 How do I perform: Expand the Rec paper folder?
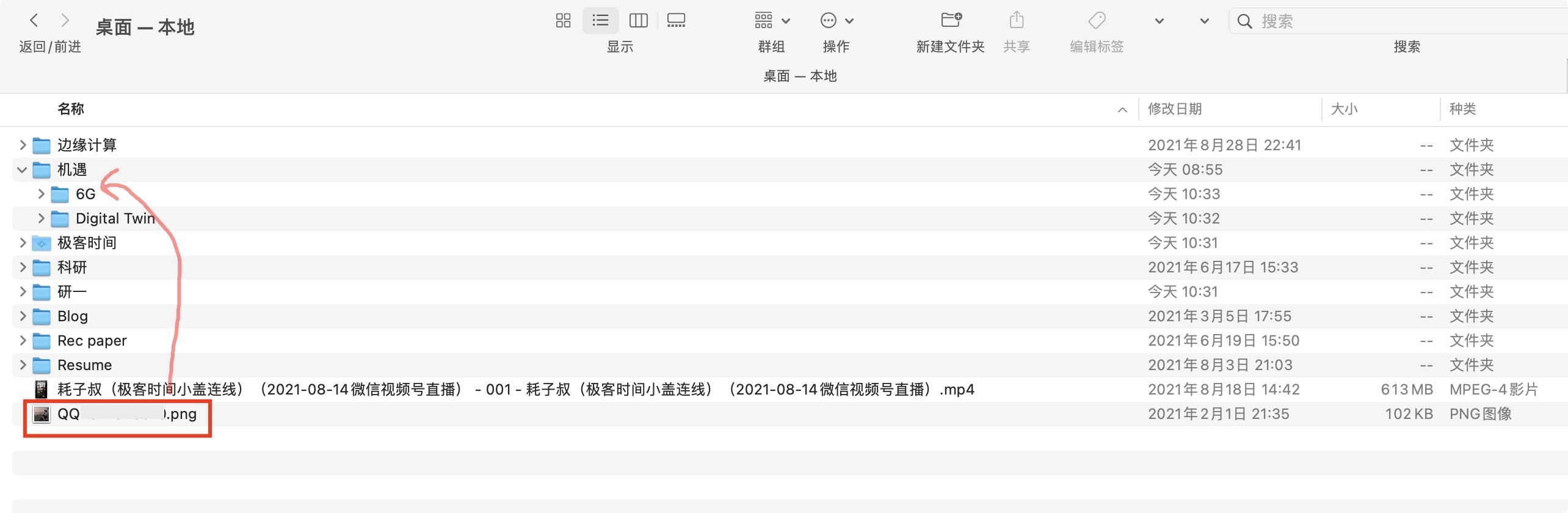point(23,340)
